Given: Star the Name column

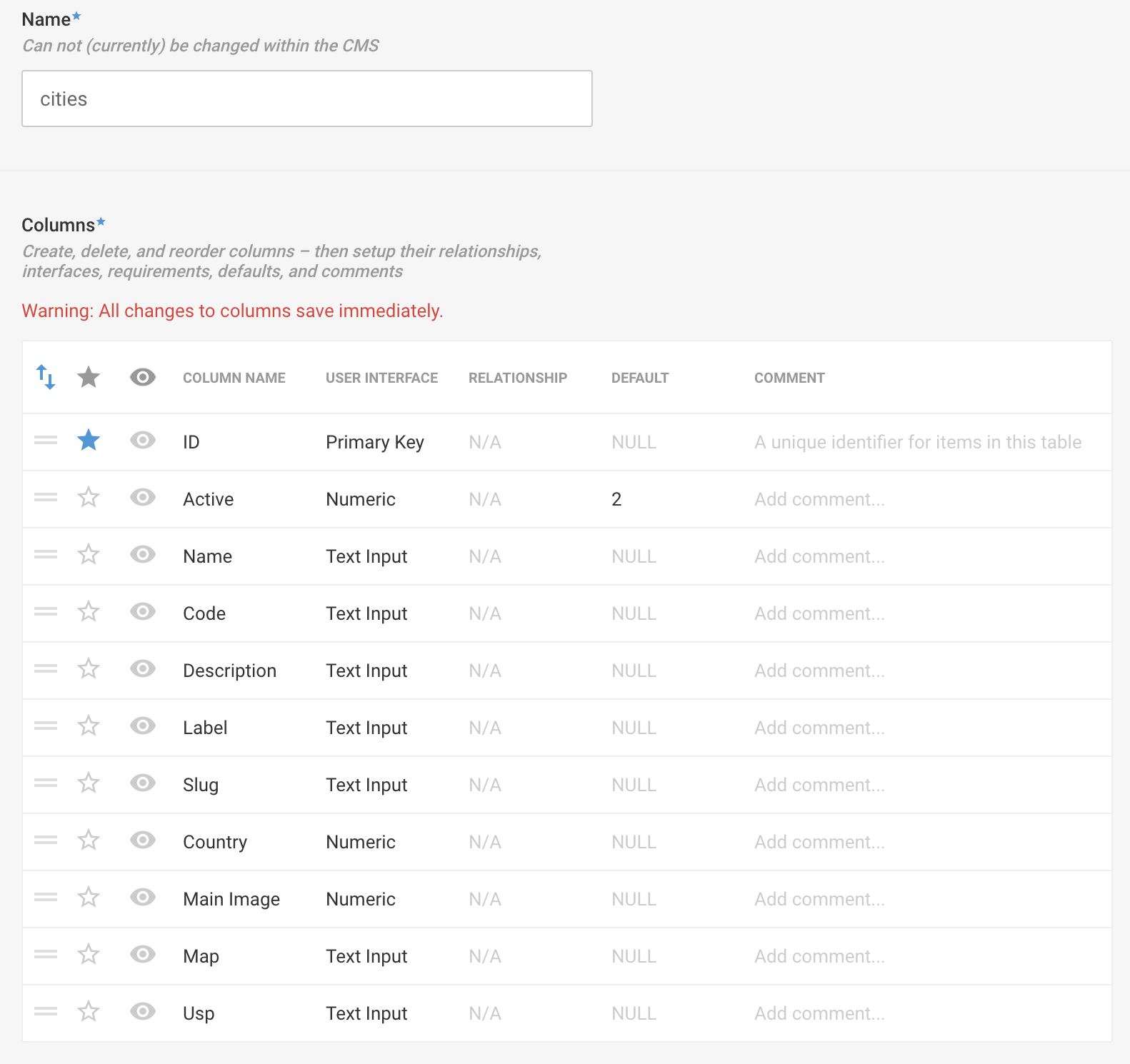Looking at the screenshot, I should point(89,555).
